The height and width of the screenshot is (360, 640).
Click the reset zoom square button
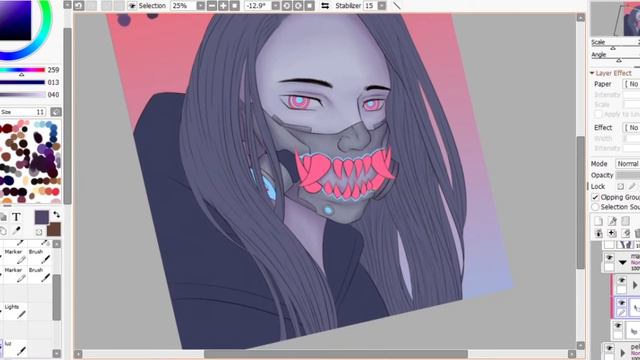pos(234,6)
